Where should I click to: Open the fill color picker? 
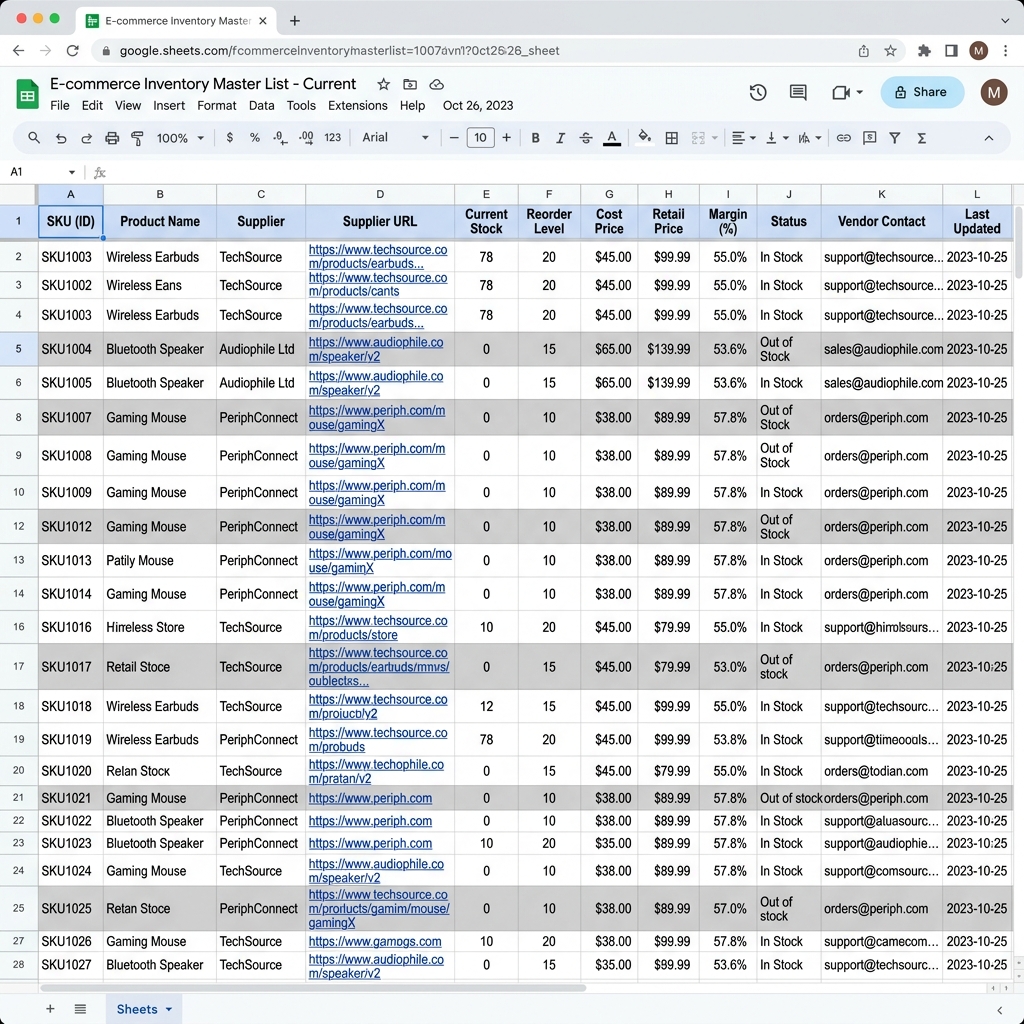tap(645, 137)
